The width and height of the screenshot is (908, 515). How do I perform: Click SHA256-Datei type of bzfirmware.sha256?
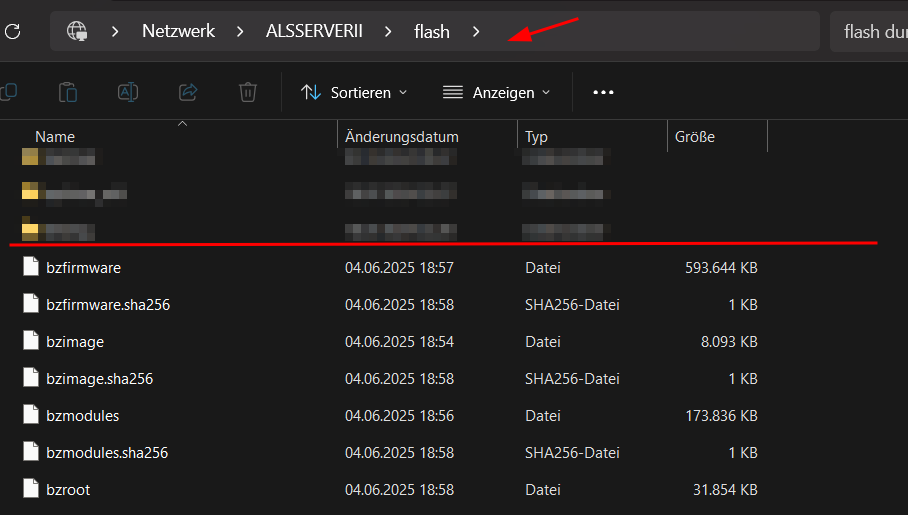[x=572, y=305]
